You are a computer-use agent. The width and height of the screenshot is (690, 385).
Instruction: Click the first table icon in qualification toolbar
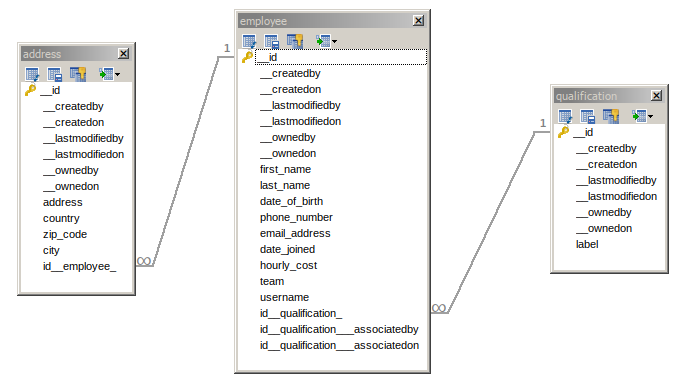coord(565,117)
